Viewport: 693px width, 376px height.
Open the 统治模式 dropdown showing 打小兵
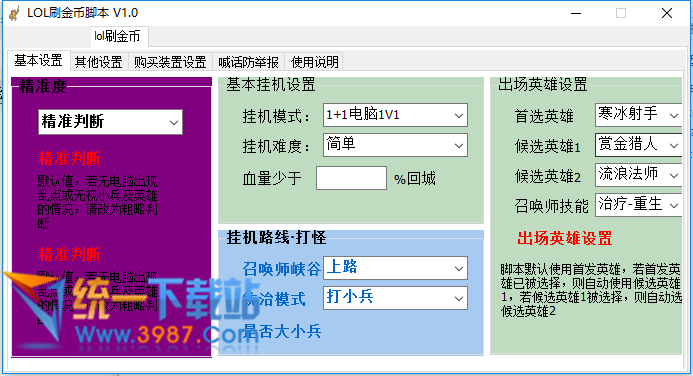pyautogui.click(x=395, y=298)
